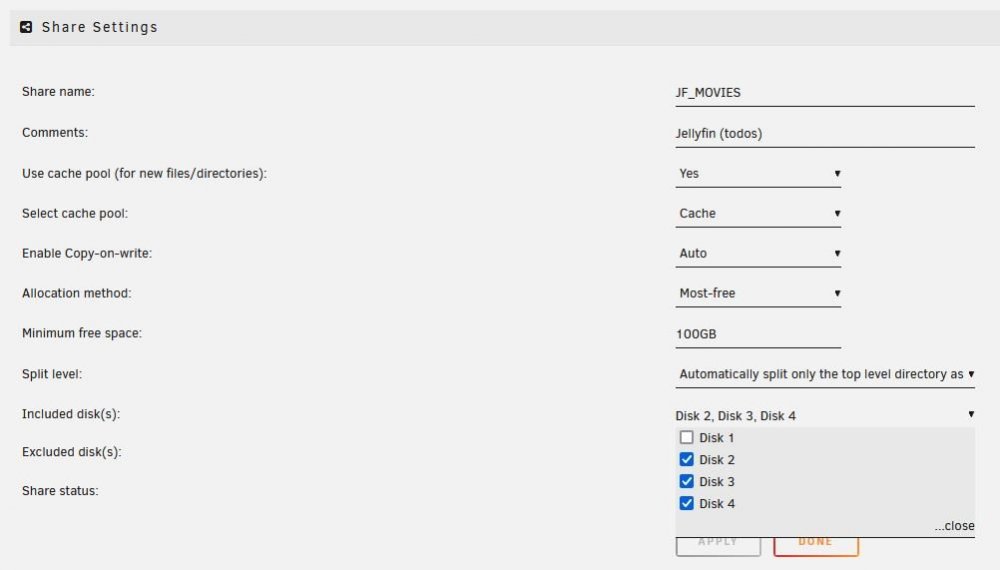Click the 'Excluded disk(s):' label

pyautogui.click(x=71, y=452)
